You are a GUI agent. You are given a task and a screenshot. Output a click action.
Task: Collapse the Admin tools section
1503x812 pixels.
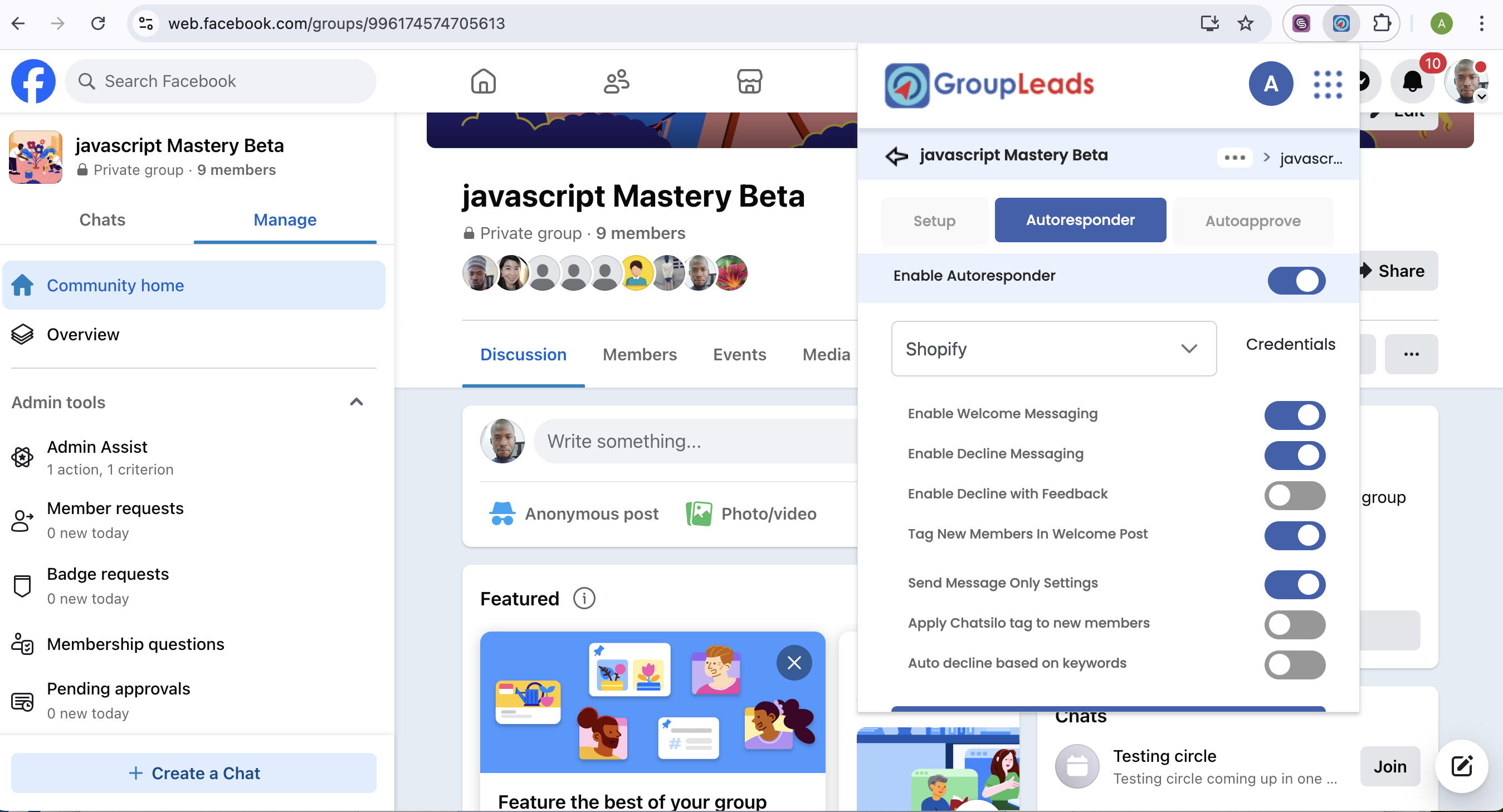pyautogui.click(x=356, y=402)
